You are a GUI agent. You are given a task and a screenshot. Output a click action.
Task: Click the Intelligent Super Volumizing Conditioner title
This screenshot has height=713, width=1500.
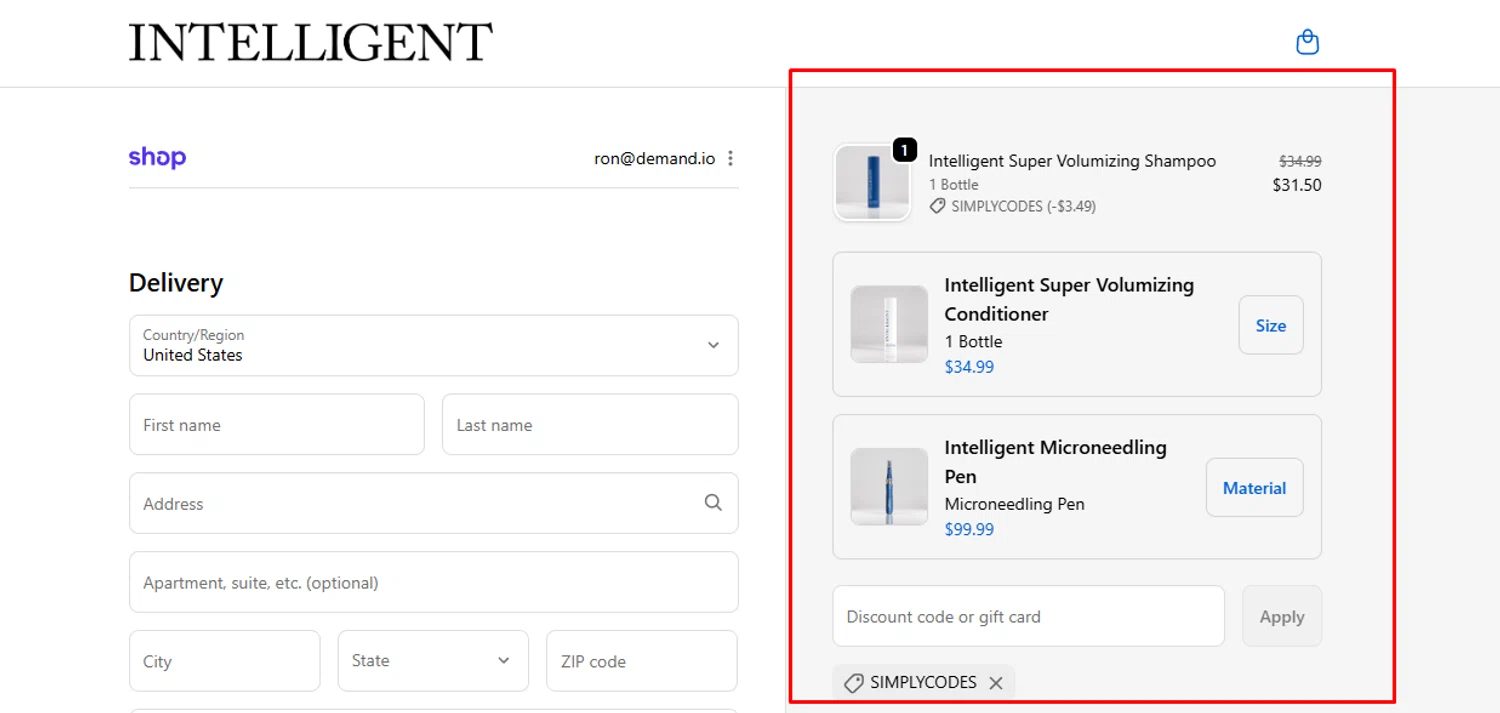pyautogui.click(x=1069, y=299)
